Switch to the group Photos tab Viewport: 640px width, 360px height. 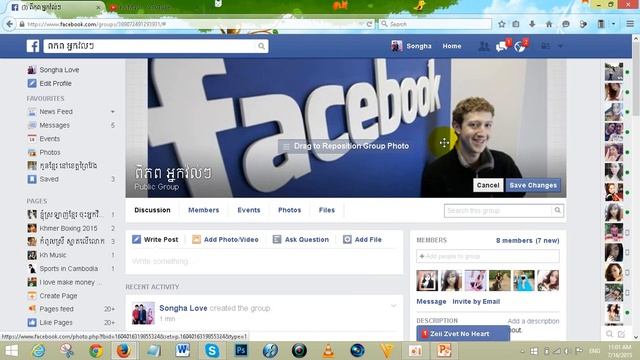coord(289,210)
